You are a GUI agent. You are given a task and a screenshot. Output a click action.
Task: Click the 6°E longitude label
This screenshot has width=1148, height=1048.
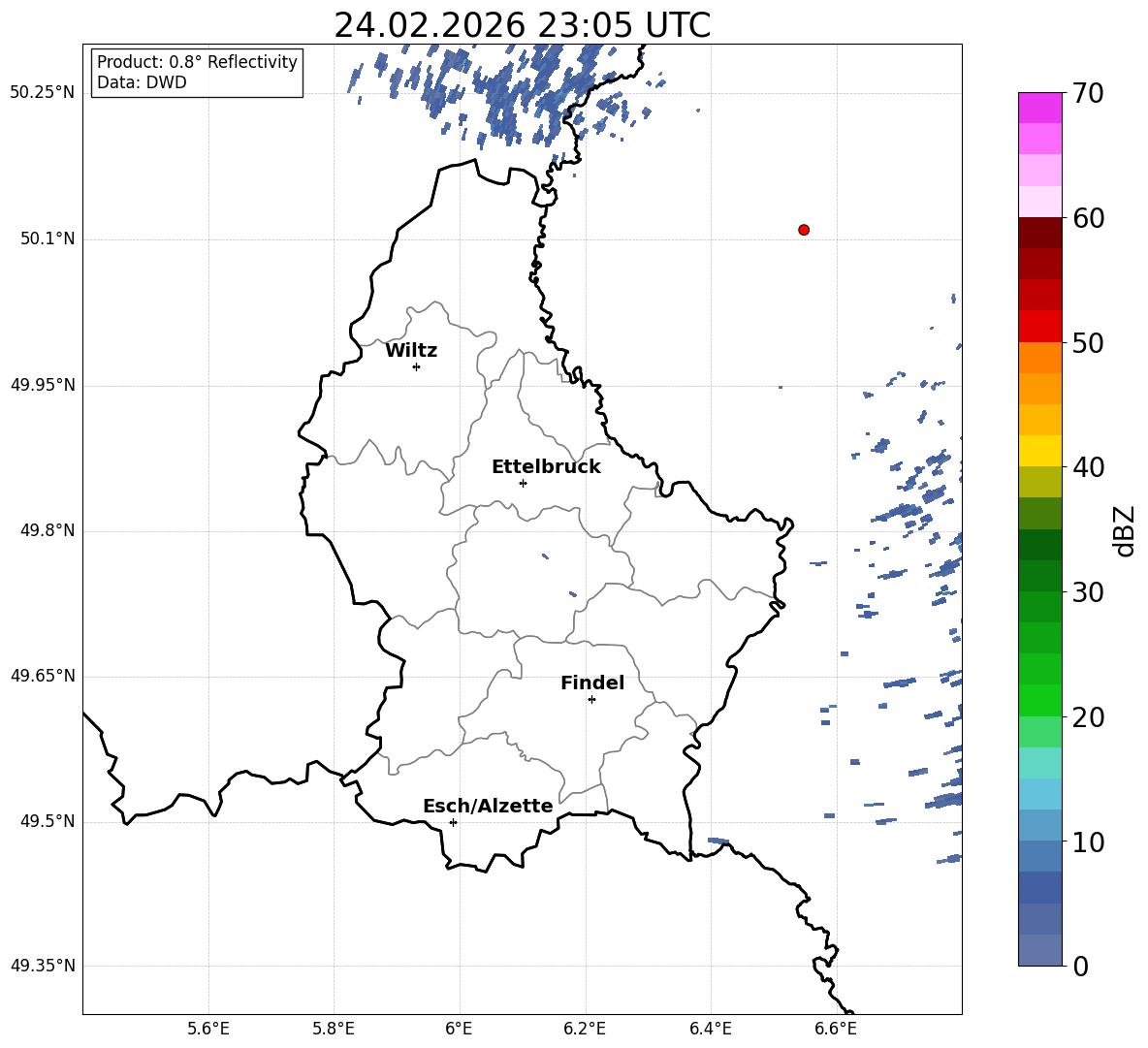click(x=459, y=1030)
